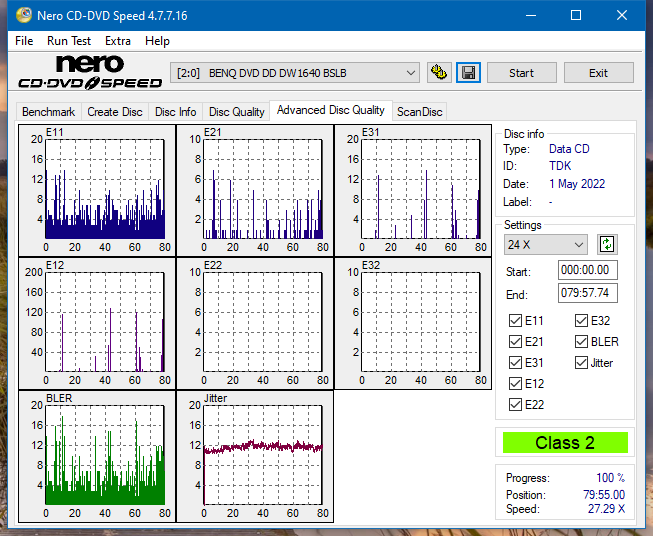Click the Start button
This screenshot has height=536, width=653.
click(x=521, y=73)
